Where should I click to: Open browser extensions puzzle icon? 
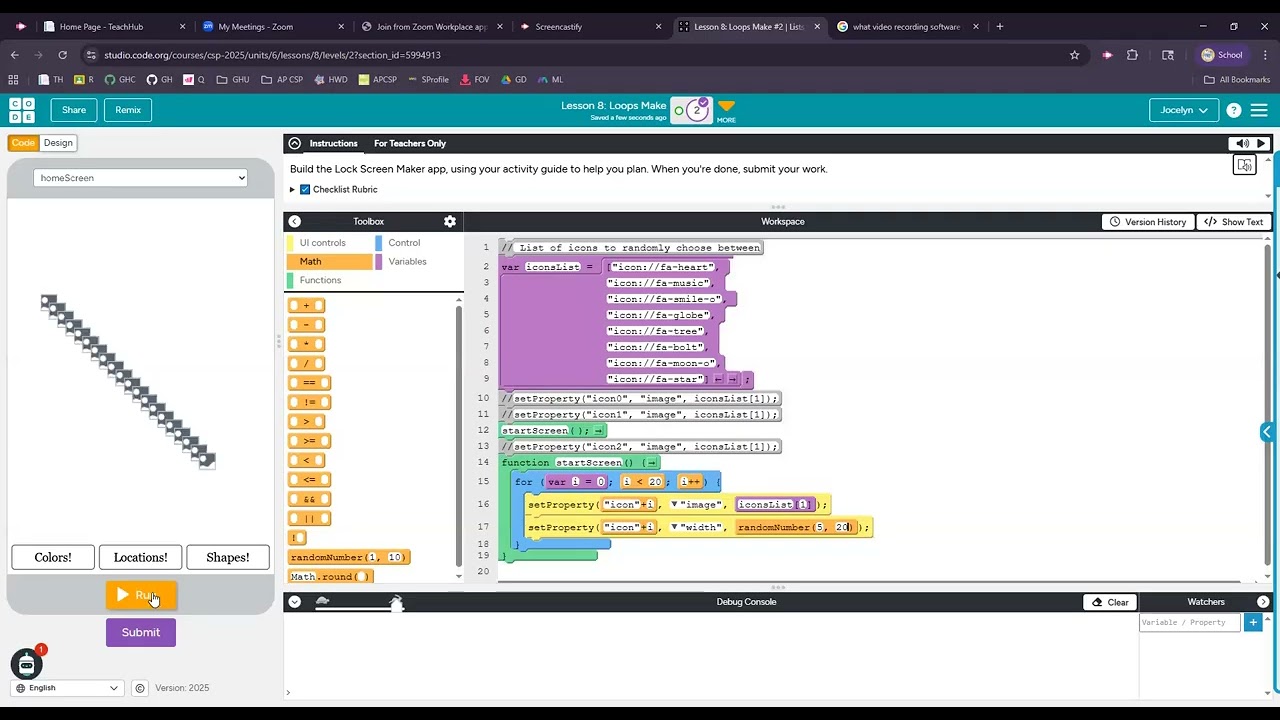point(1132,55)
